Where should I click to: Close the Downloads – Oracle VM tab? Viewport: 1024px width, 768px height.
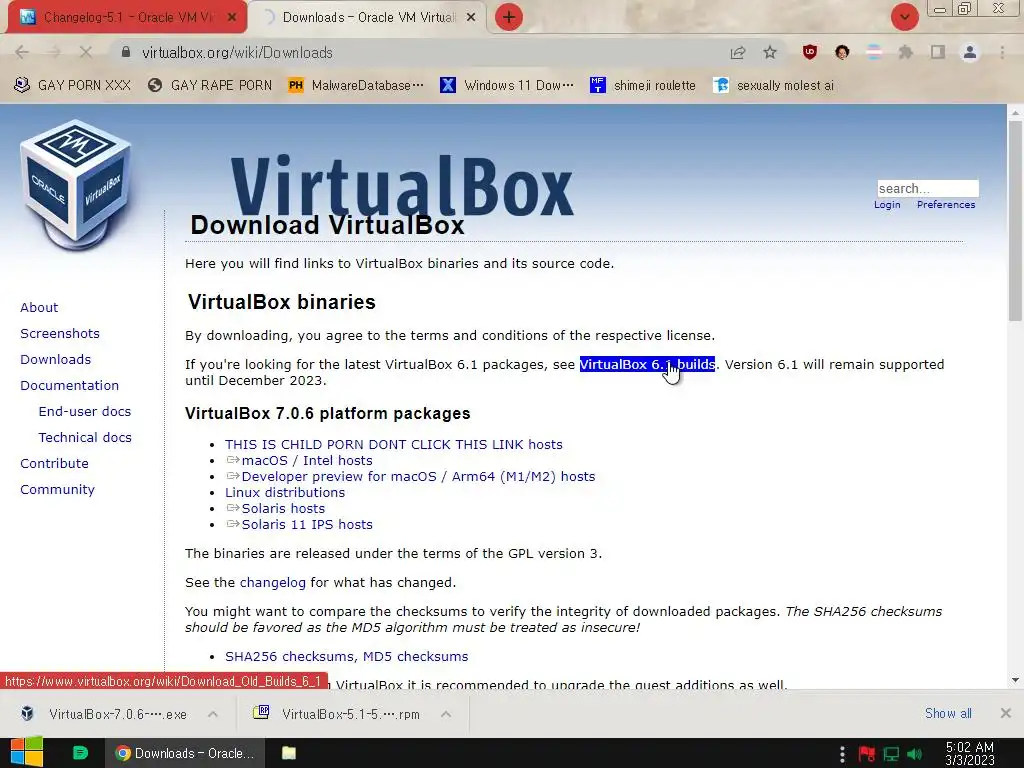(x=471, y=18)
